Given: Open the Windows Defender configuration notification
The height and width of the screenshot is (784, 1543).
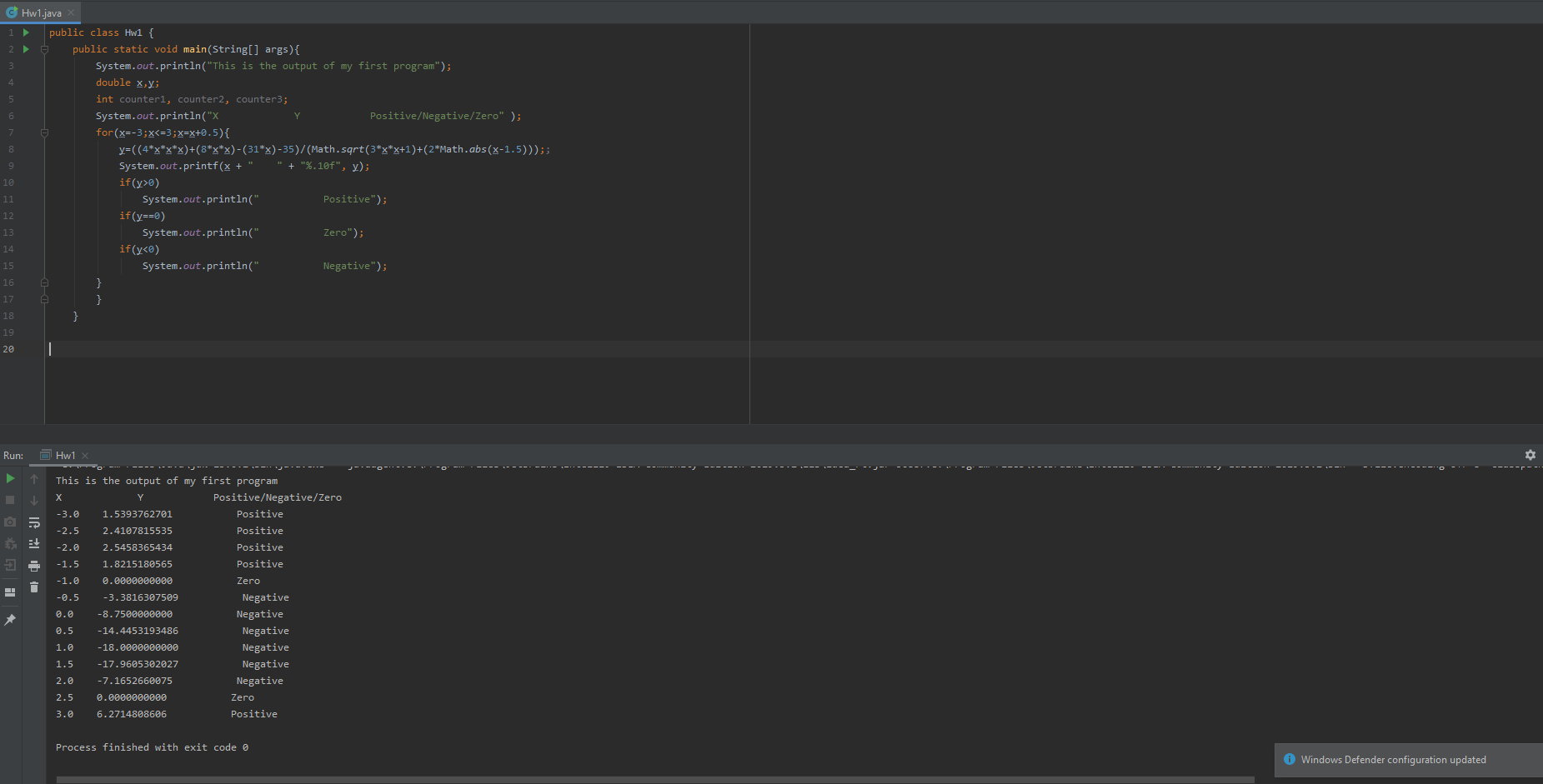Looking at the screenshot, I should tap(1394, 759).
